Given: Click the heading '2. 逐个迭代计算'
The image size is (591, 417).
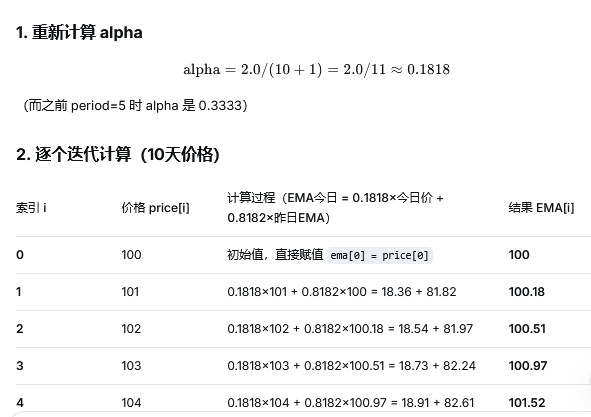Looking at the screenshot, I should click(118, 154).
